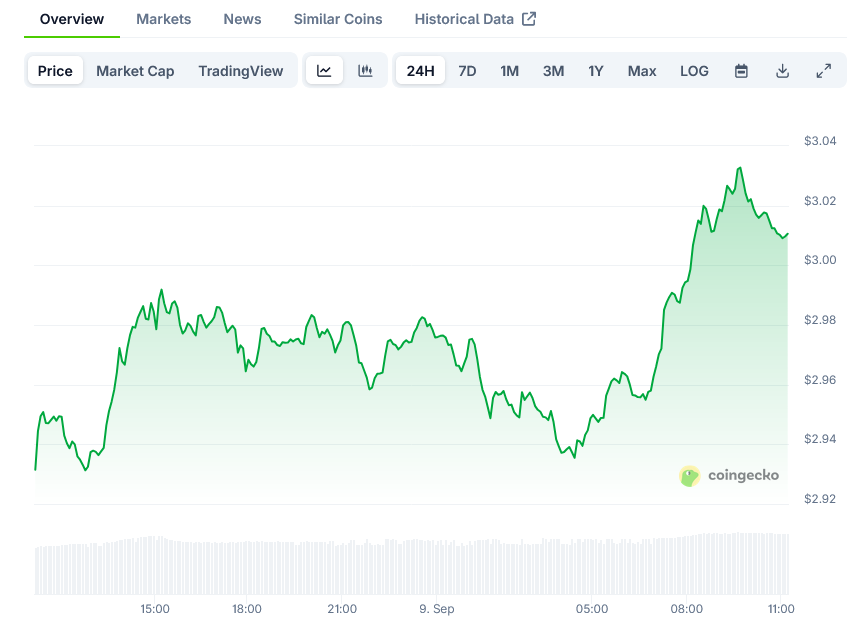Screen dimensions: 847x627
Task: Go to the Similar Coins tab
Action: pos(337,19)
